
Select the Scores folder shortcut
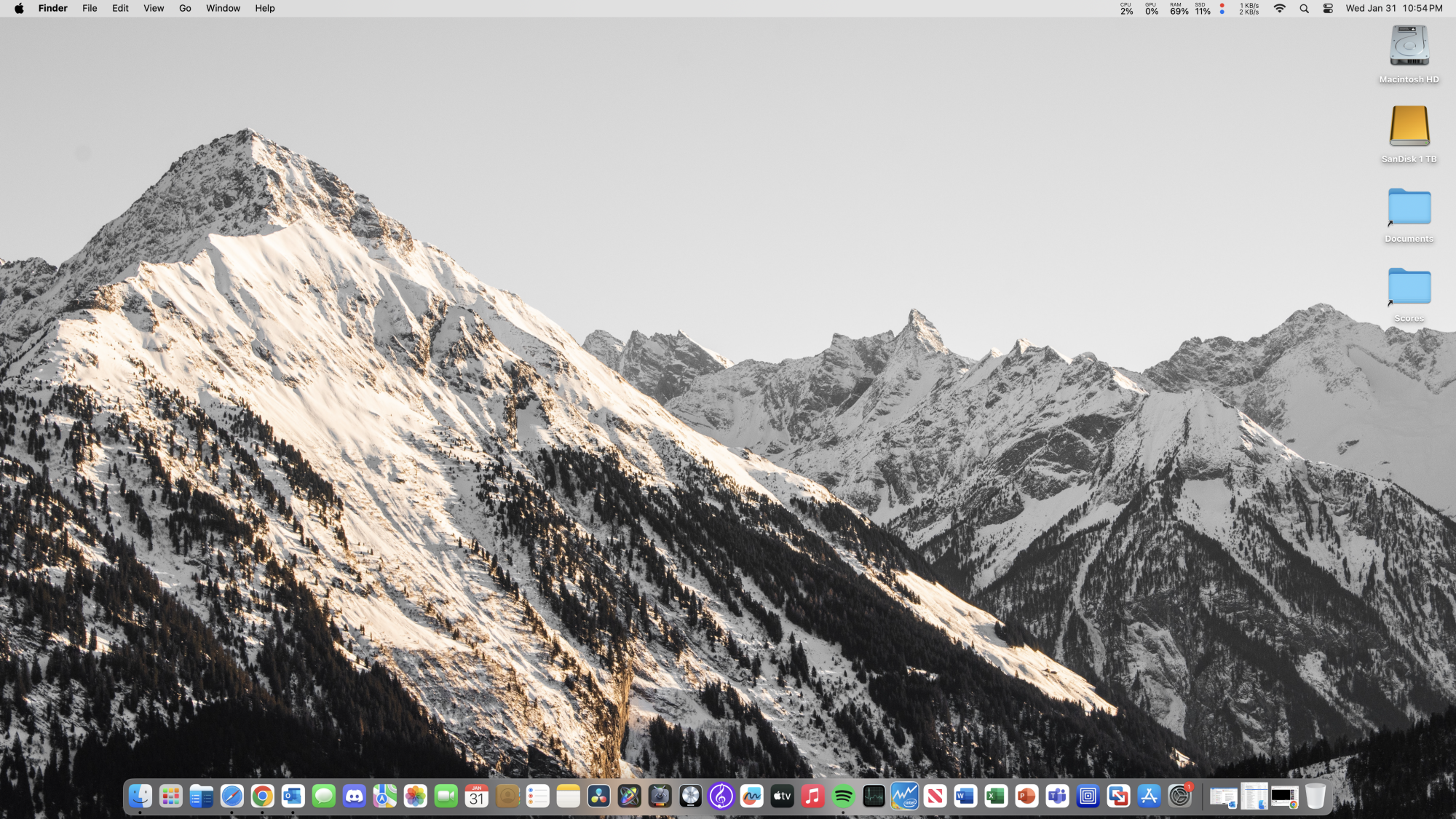(1409, 286)
